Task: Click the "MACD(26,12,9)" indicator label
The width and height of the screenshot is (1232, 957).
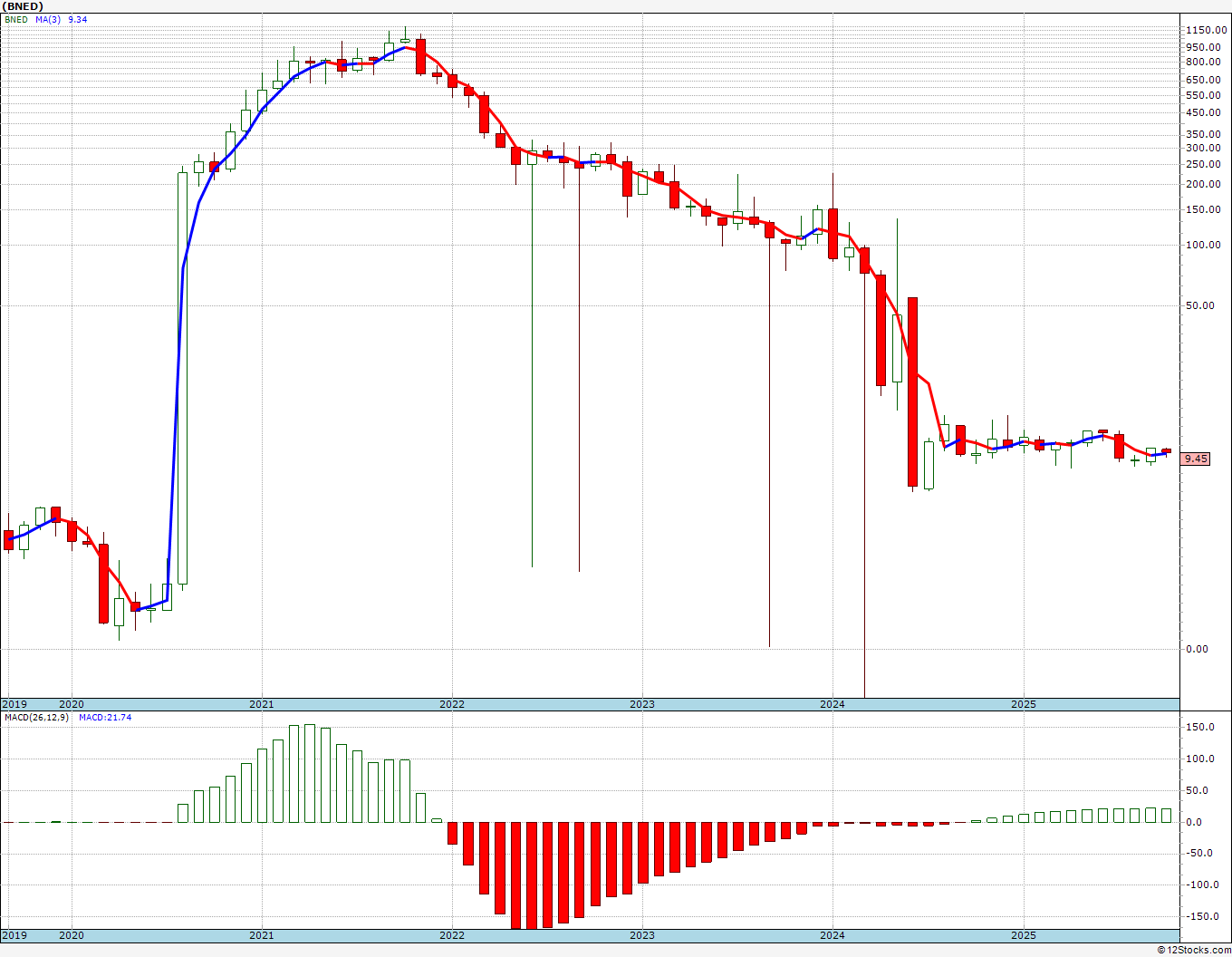Action: coord(37,718)
